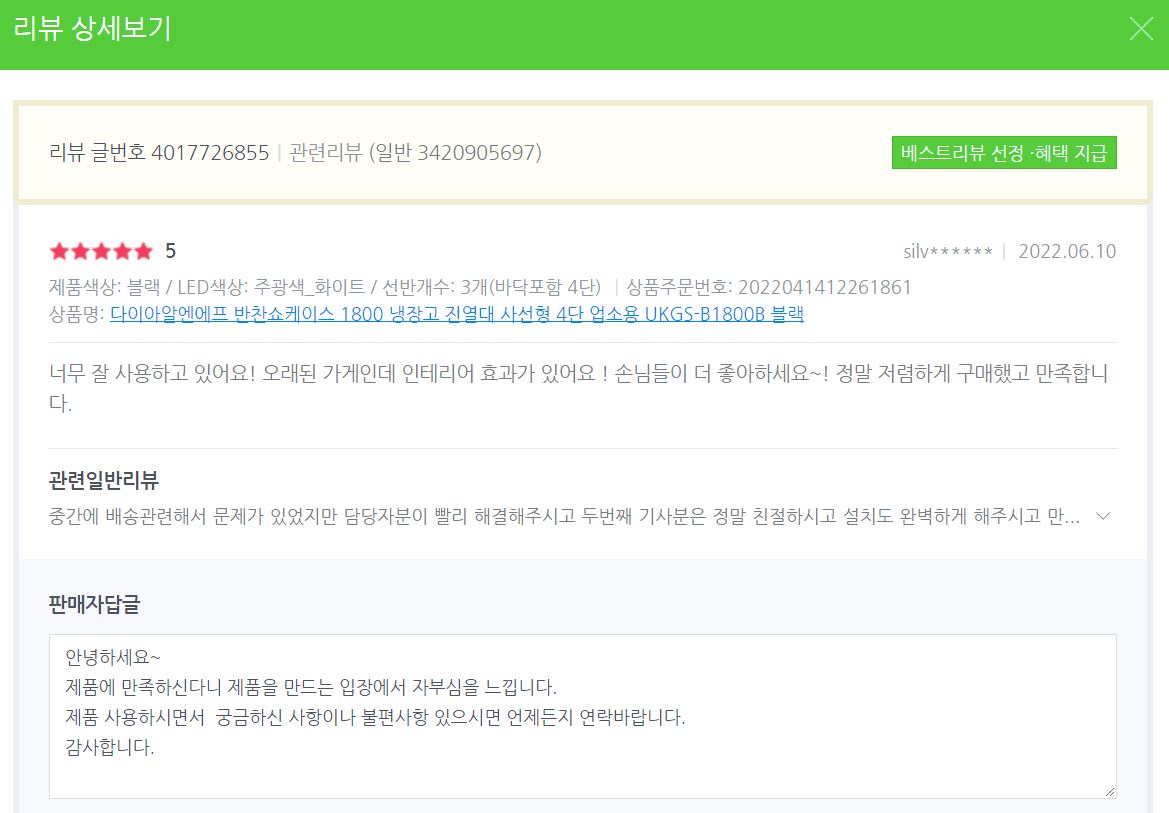Open the 다이아알엔에프 반찬쇼케이스 product link

[x=457, y=314]
